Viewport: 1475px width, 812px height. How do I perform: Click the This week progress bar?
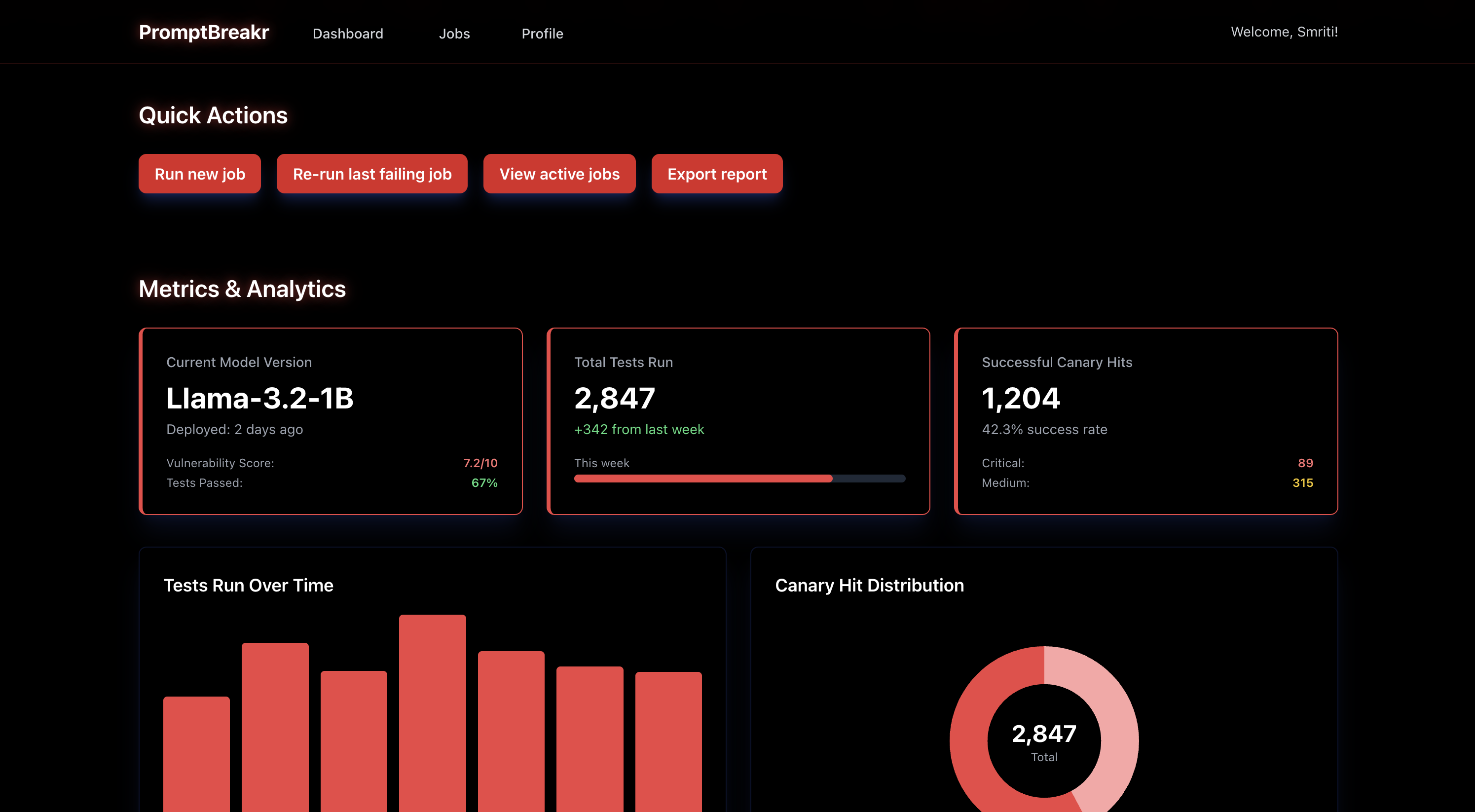click(x=739, y=479)
